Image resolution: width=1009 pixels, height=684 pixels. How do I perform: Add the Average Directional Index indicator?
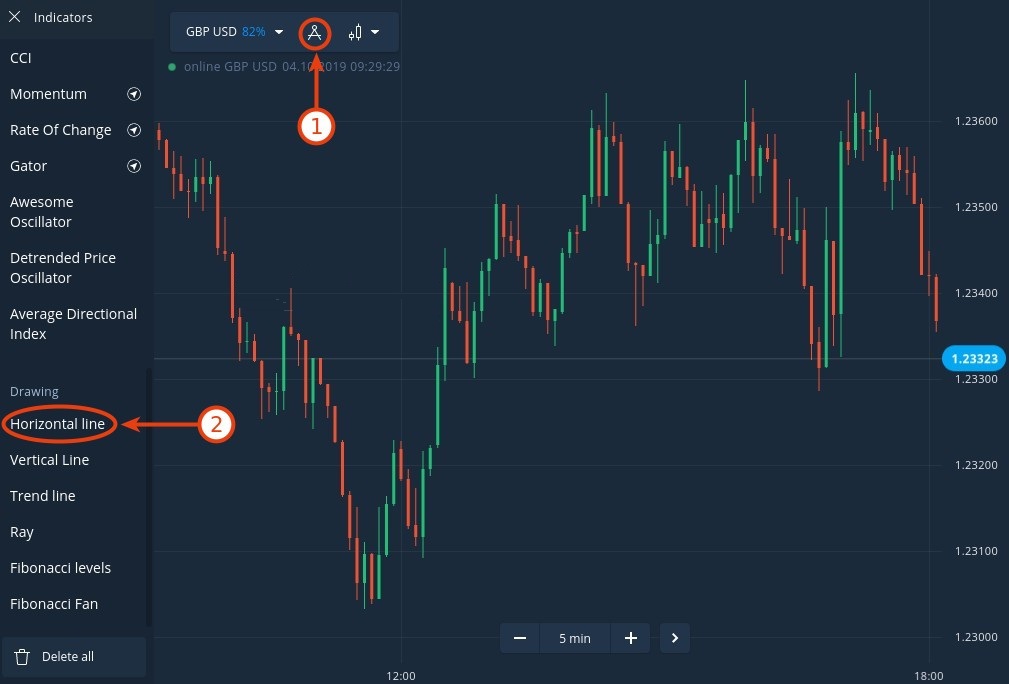(x=73, y=324)
